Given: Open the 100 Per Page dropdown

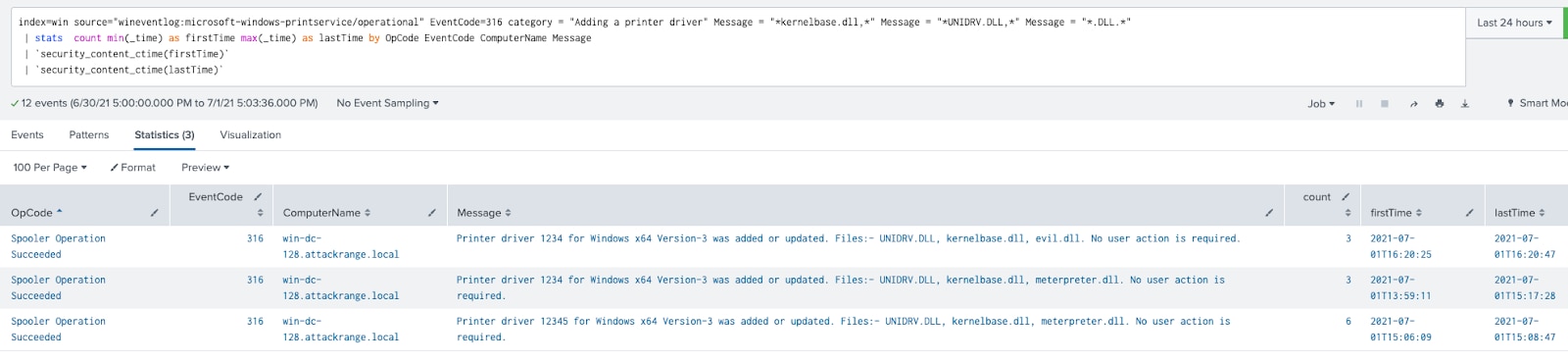Looking at the screenshot, I should click(50, 168).
